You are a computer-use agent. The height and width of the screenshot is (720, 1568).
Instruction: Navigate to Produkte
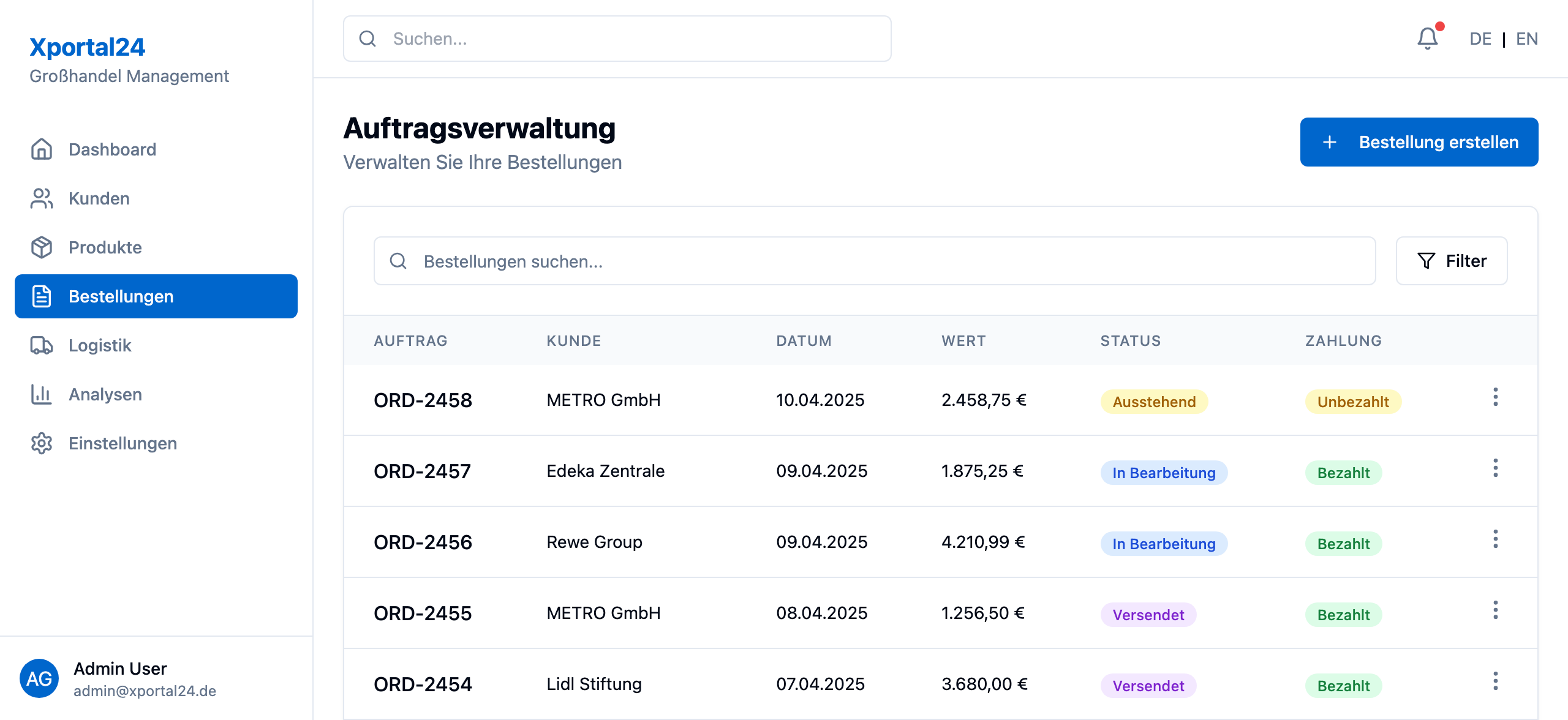click(156, 247)
